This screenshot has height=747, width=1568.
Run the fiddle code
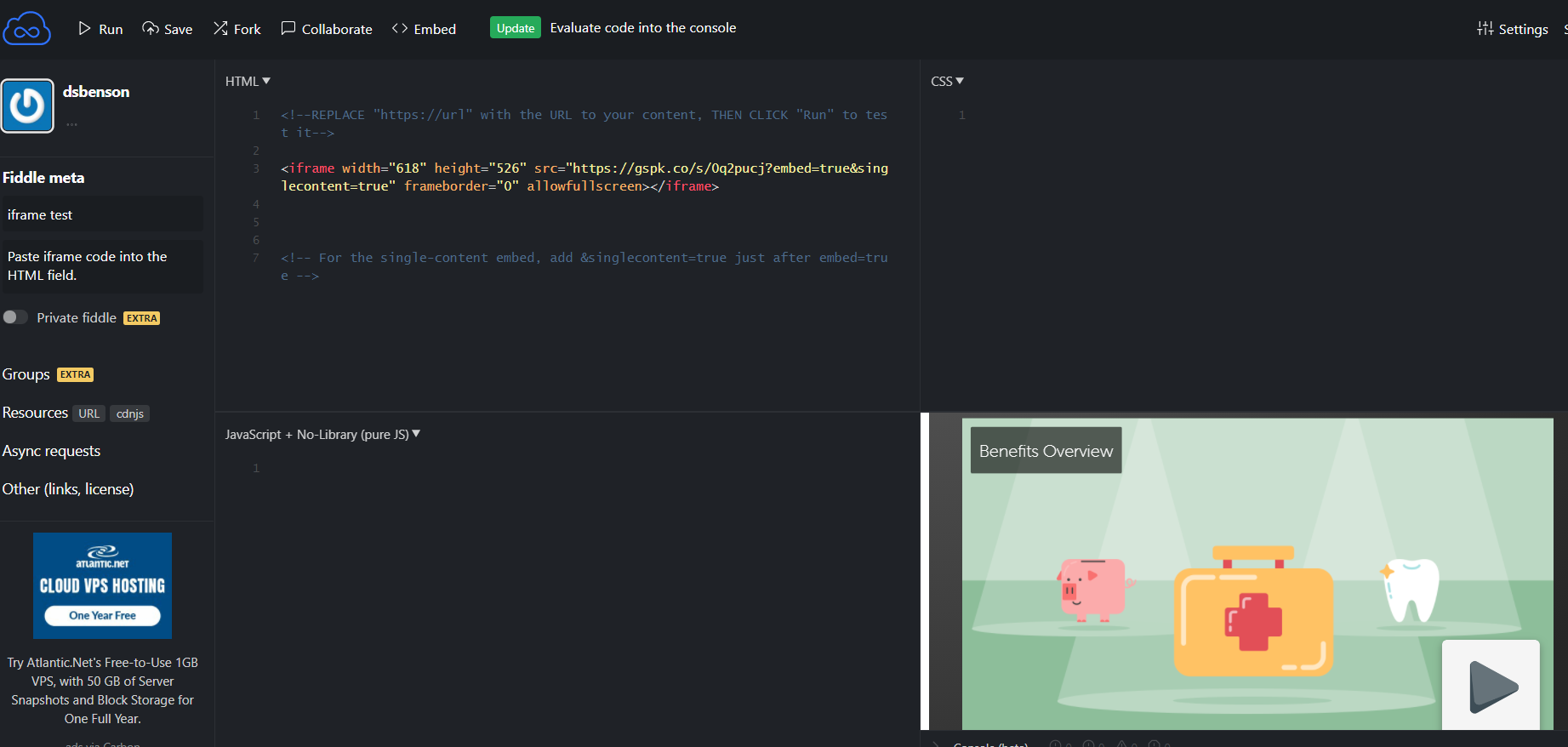point(100,29)
